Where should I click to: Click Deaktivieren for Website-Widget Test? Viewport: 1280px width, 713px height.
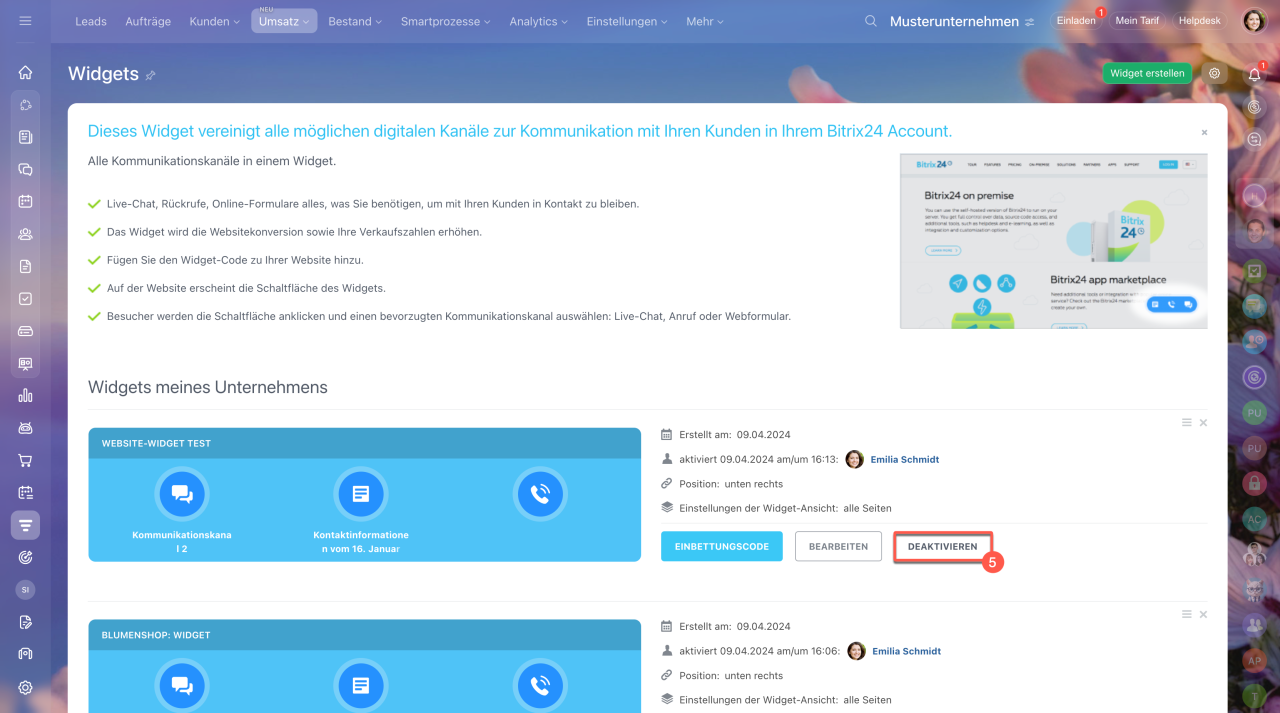tap(943, 547)
